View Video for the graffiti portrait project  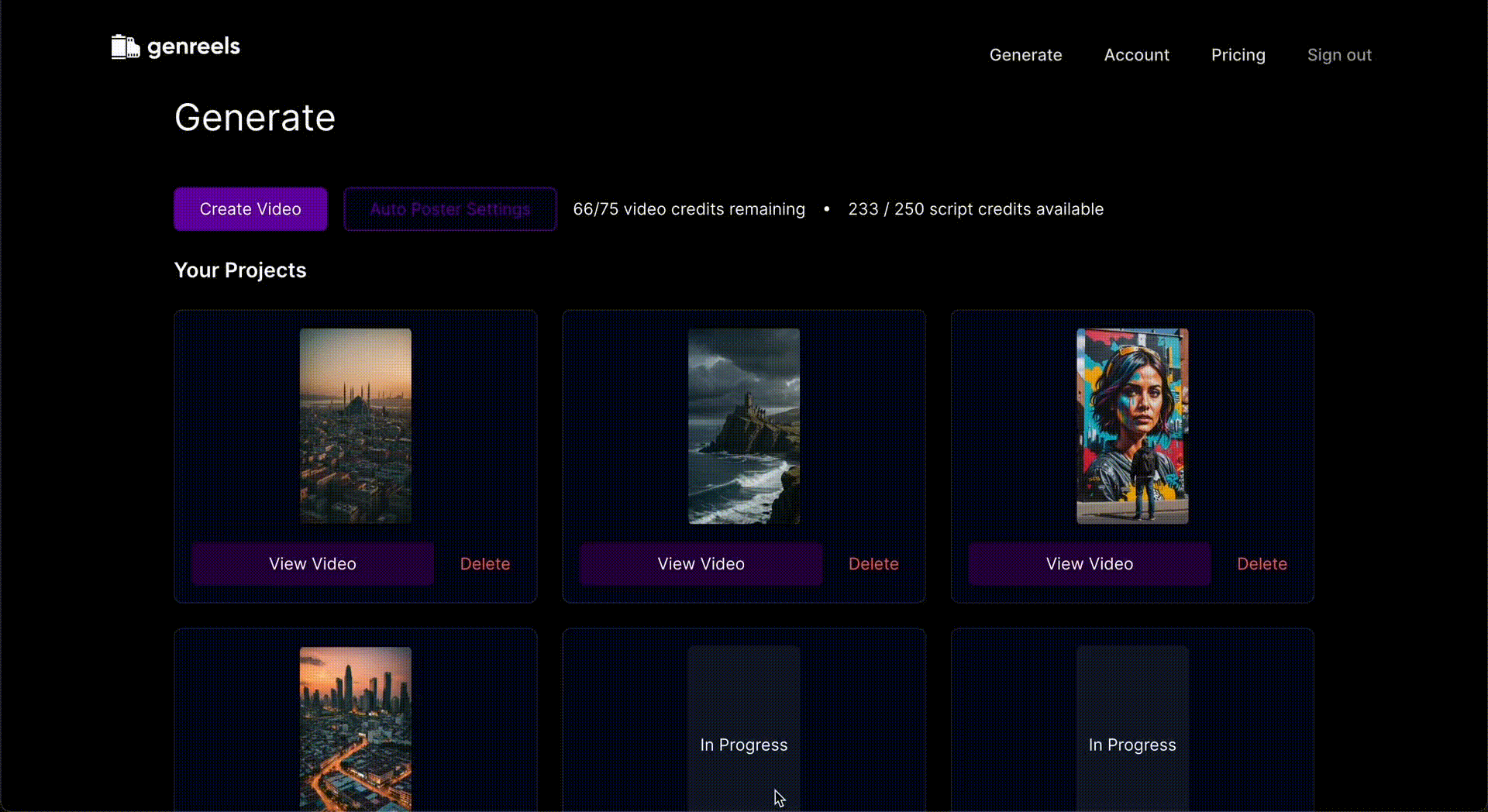click(x=1089, y=564)
